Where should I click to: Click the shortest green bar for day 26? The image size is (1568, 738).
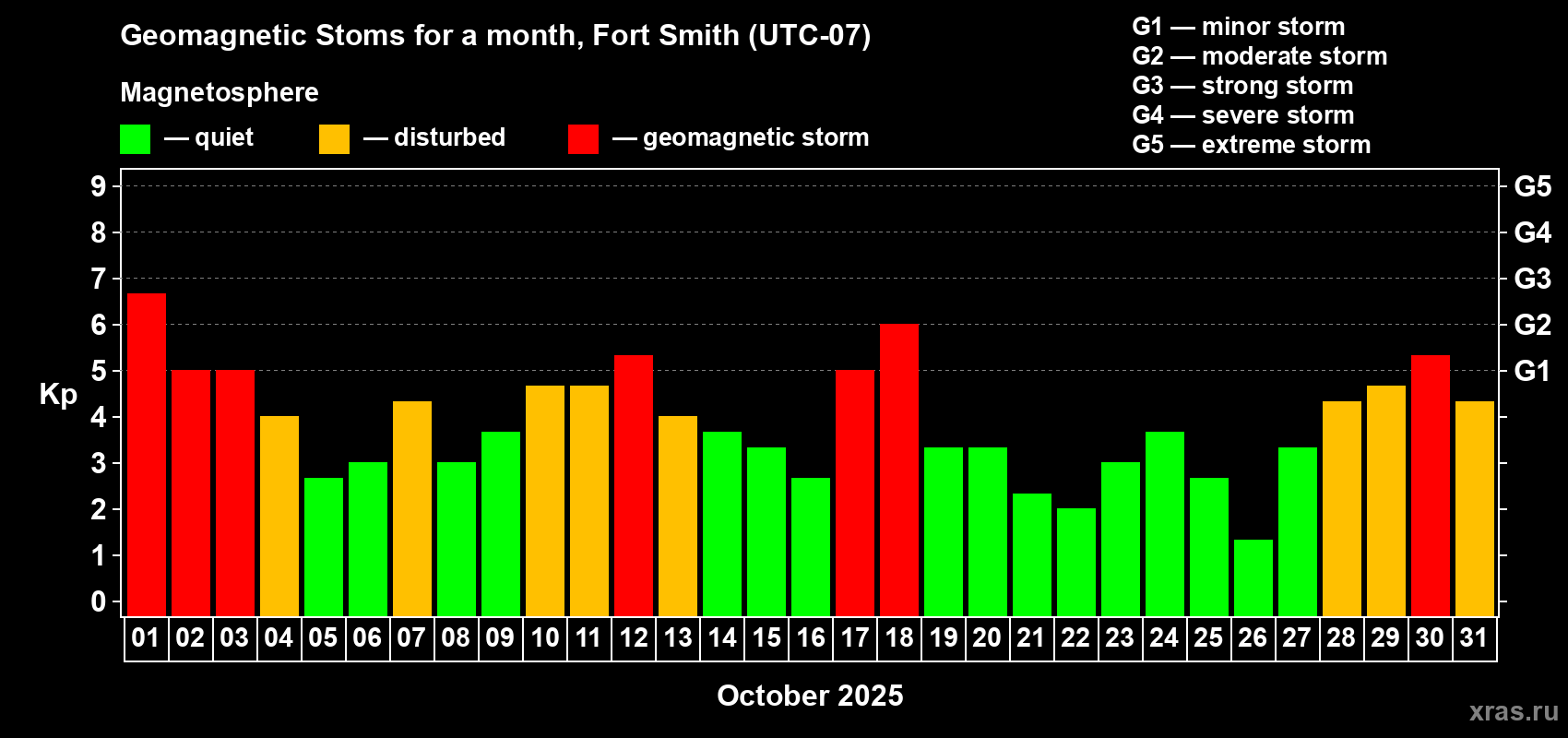click(x=1253, y=577)
